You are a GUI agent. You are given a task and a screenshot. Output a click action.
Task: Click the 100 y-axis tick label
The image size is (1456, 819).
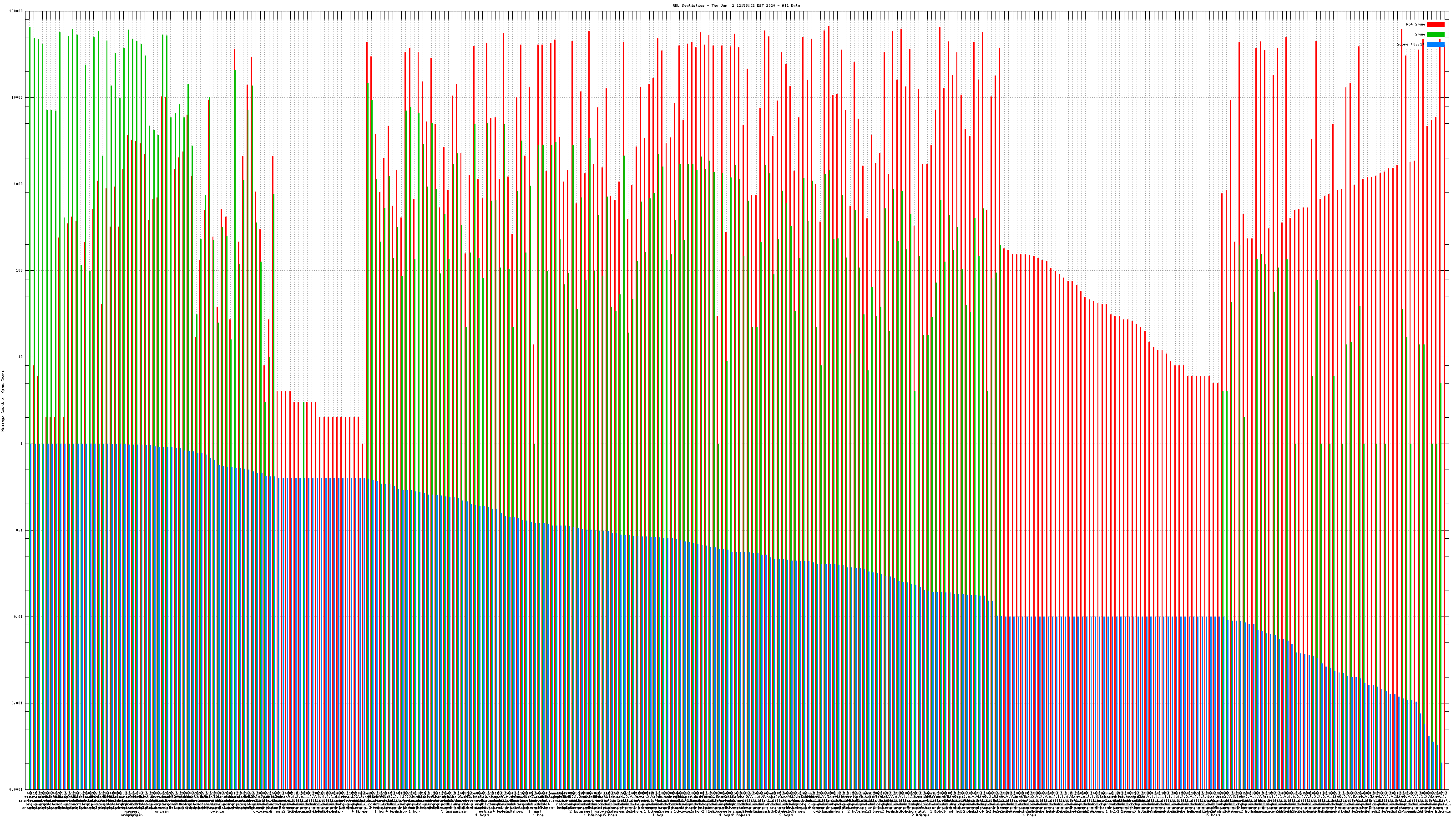pyautogui.click(x=20, y=271)
